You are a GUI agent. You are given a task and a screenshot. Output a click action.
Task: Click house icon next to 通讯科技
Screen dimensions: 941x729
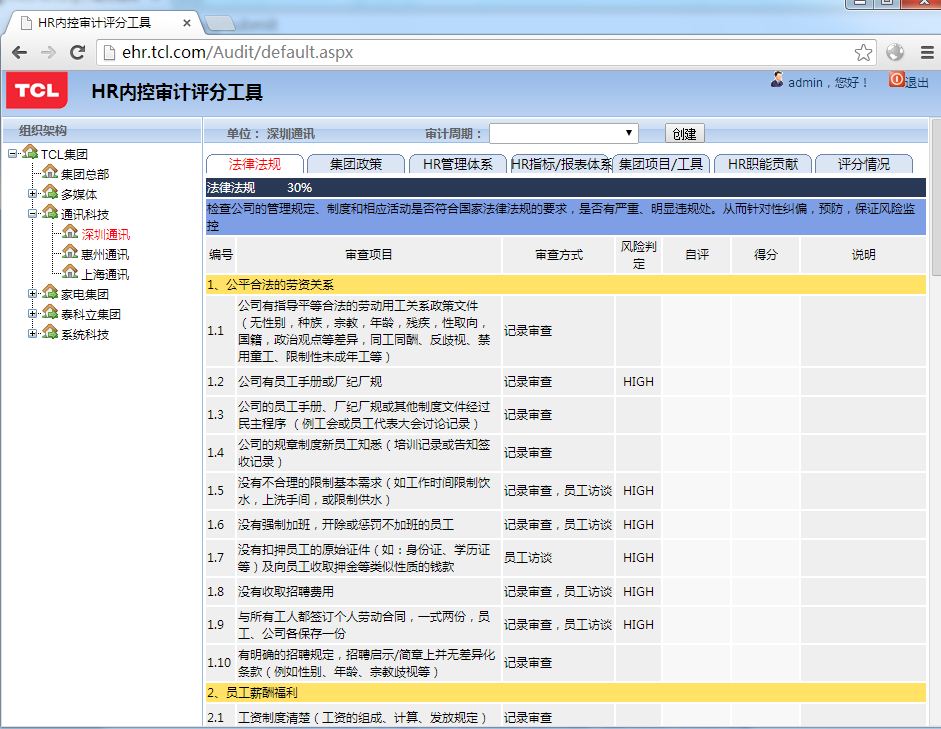pyautogui.click(x=50, y=212)
